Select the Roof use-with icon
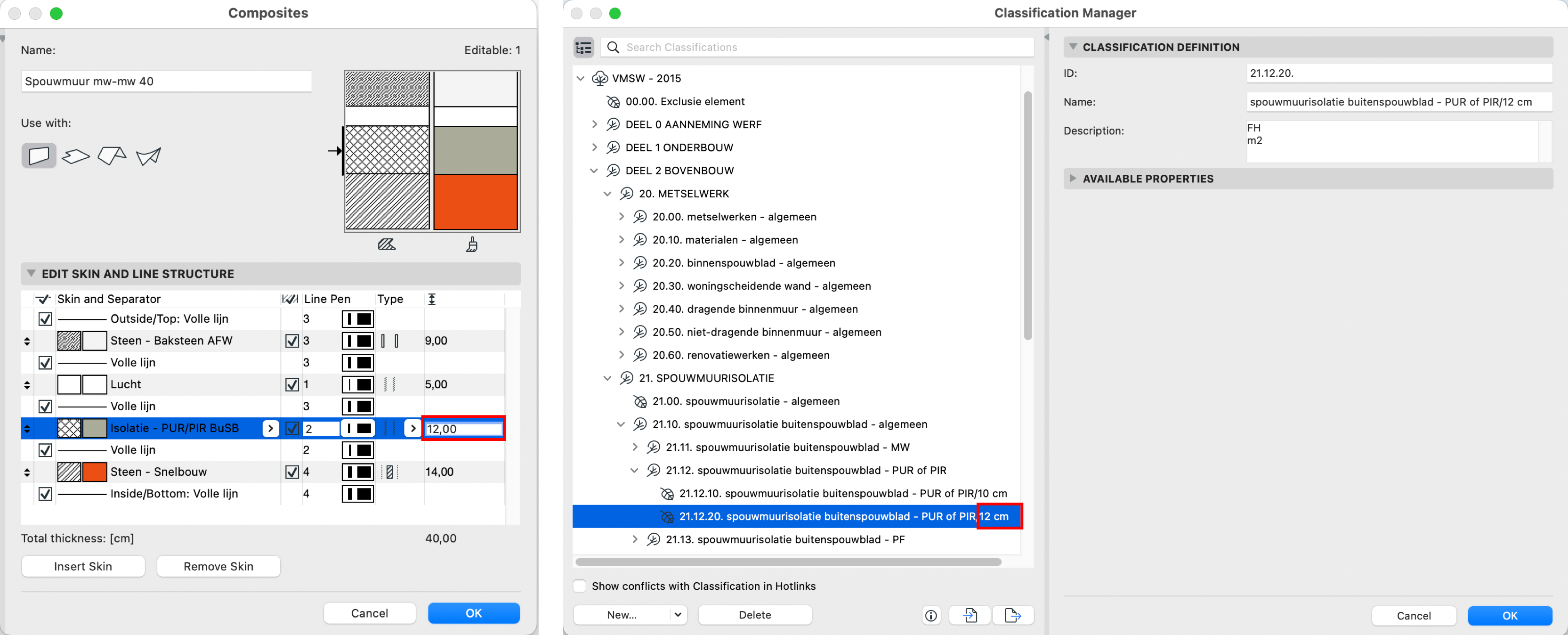 click(112, 156)
